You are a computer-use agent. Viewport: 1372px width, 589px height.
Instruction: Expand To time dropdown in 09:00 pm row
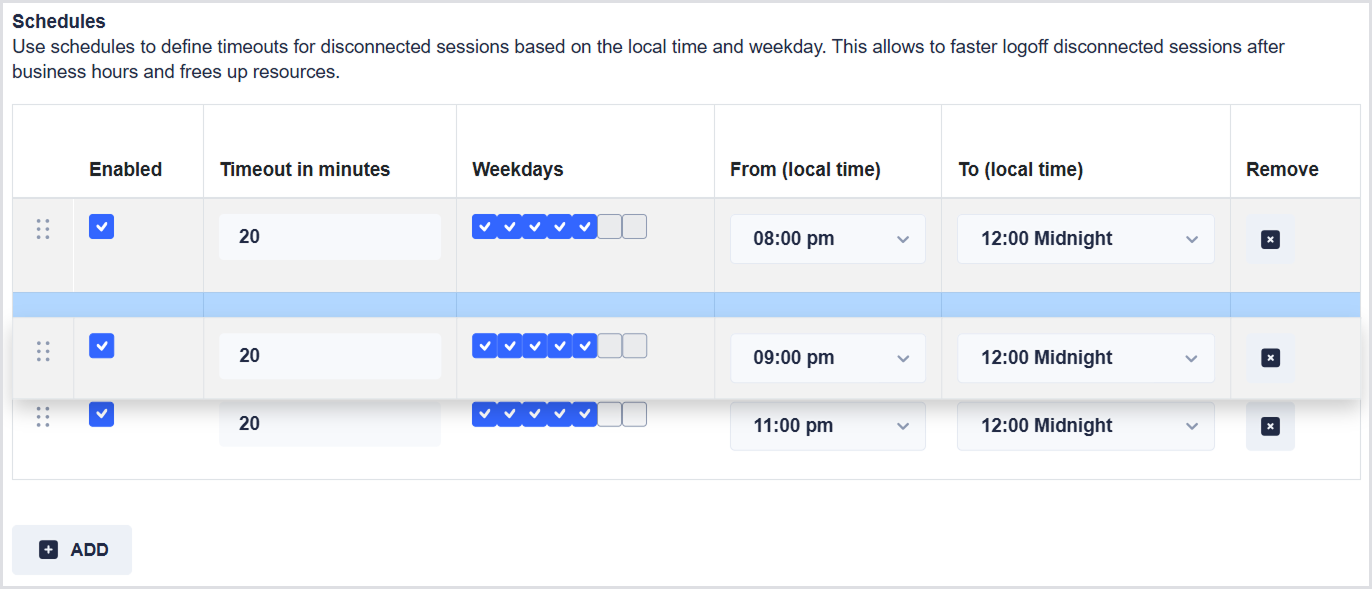coord(1085,358)
